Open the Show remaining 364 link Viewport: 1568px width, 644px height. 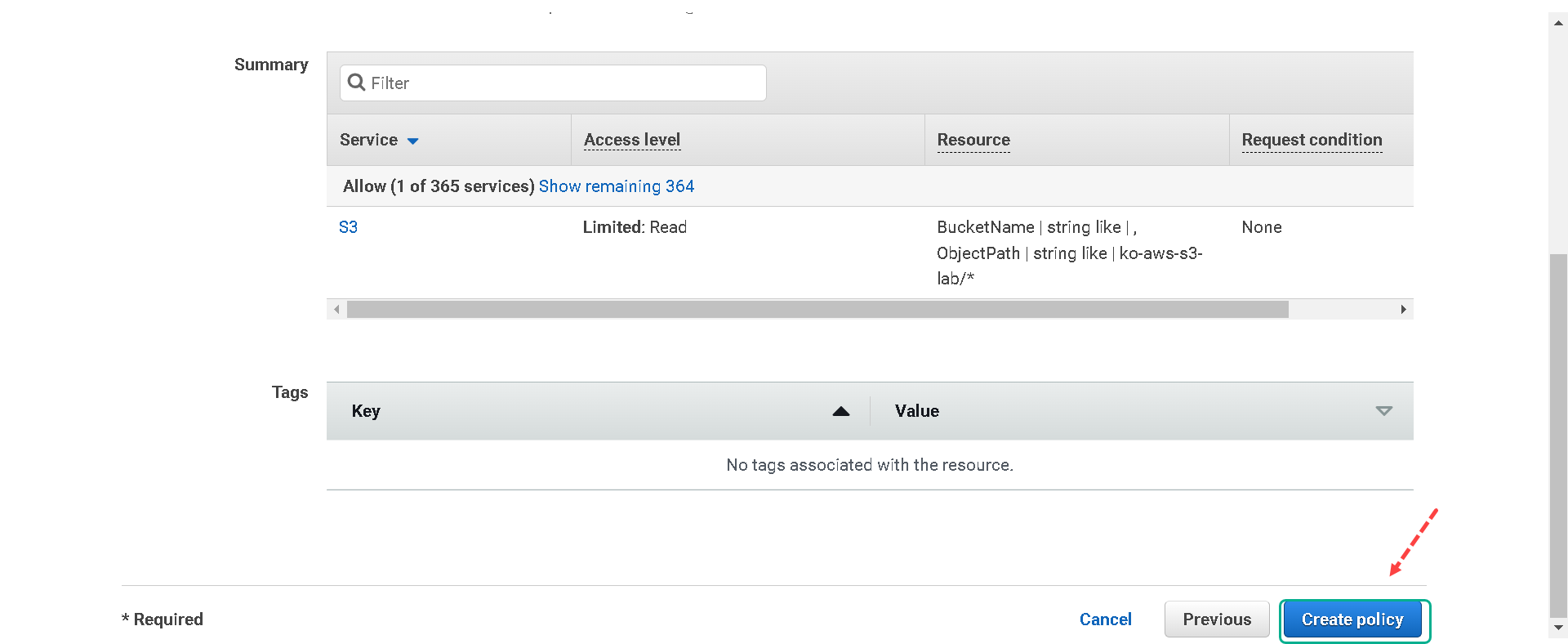(617, 186)
